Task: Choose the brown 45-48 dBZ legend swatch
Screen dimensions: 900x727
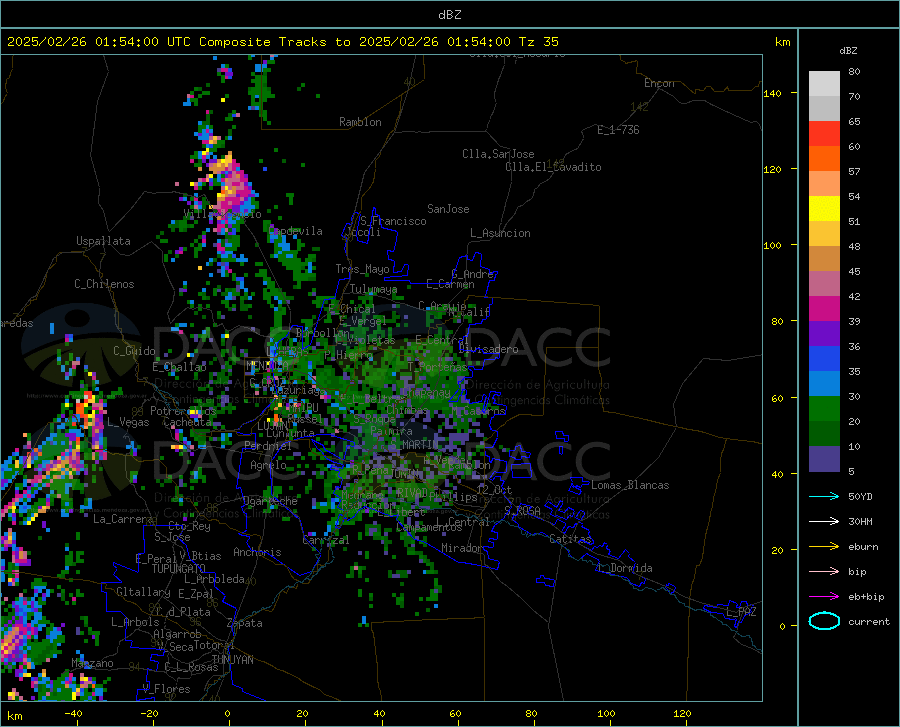Action: 824,259
